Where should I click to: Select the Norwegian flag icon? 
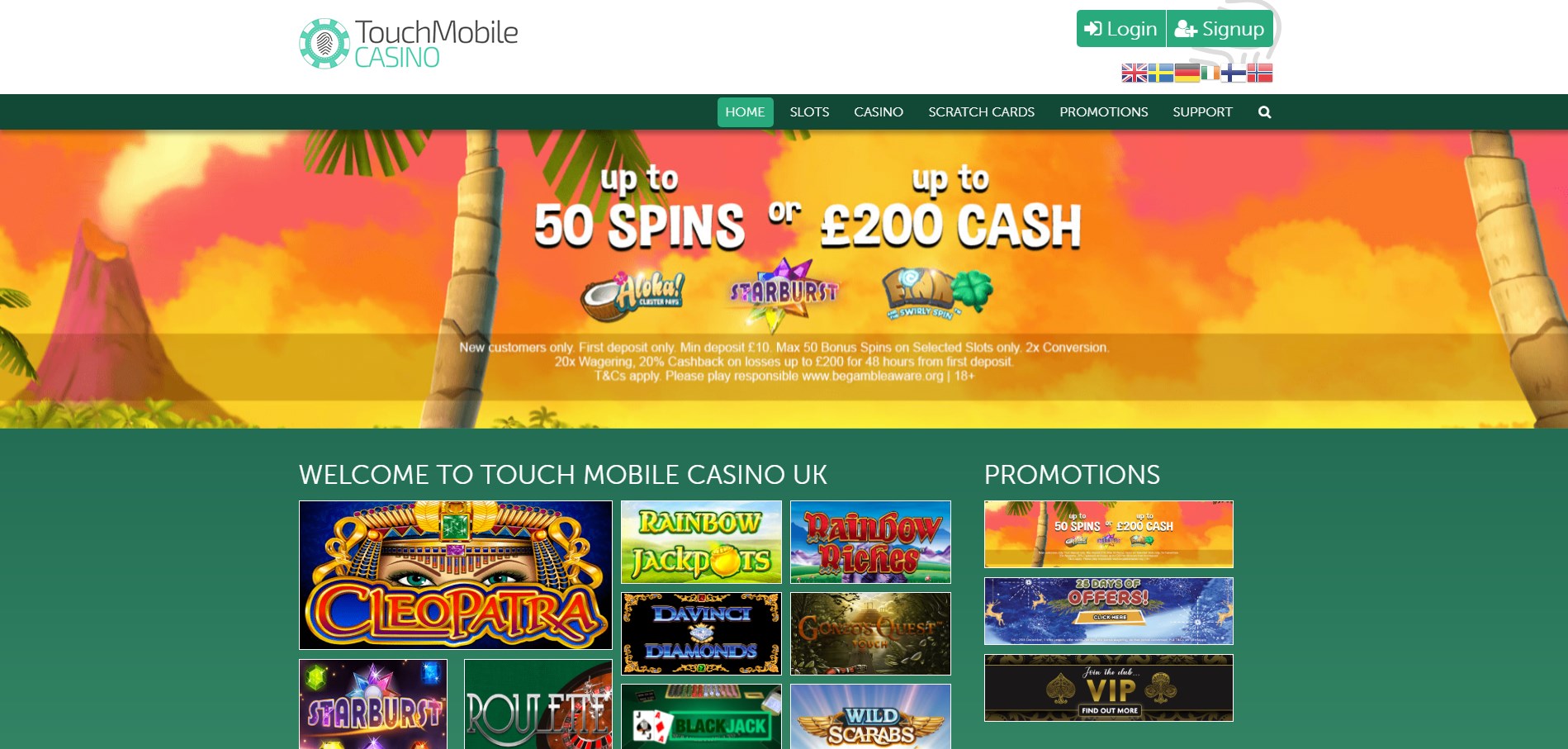pos(1260,73)
